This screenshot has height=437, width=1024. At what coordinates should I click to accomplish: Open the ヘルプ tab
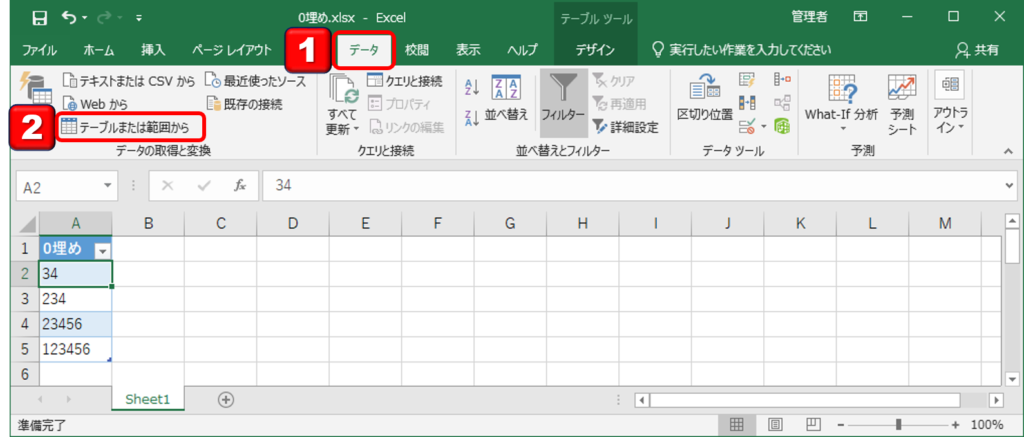tap(522, 50)
